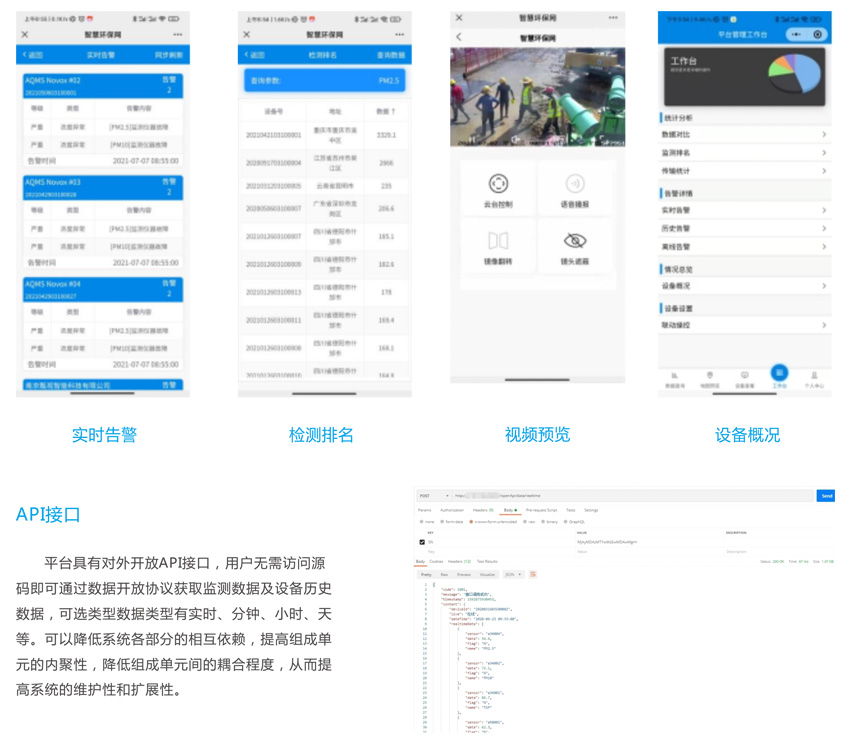Click the beautify icon beside JSON selector
The width and height of the screenshot is (850, 741).
(533, 574)
